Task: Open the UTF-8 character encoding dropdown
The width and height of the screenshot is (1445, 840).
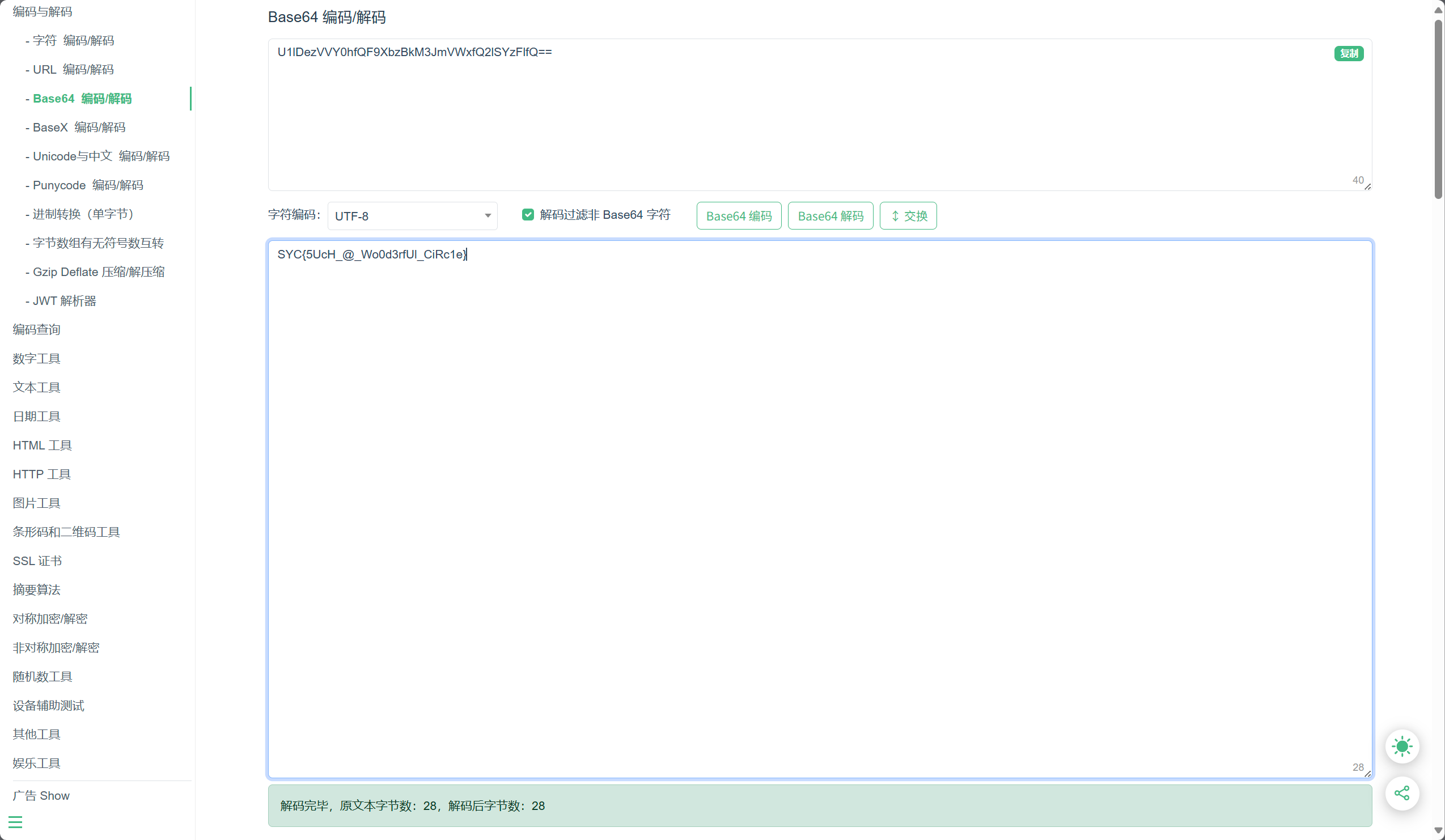Action: click(x=412, y=216)
